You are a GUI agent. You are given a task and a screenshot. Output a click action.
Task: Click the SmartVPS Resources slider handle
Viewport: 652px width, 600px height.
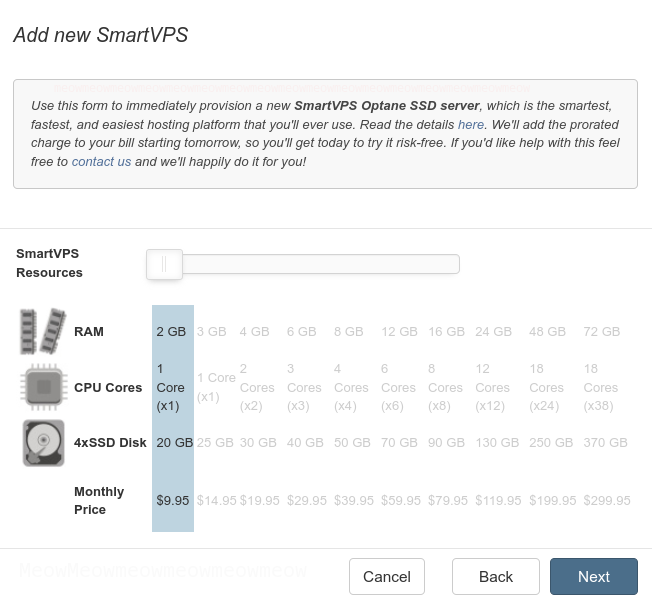pos(164,264)
